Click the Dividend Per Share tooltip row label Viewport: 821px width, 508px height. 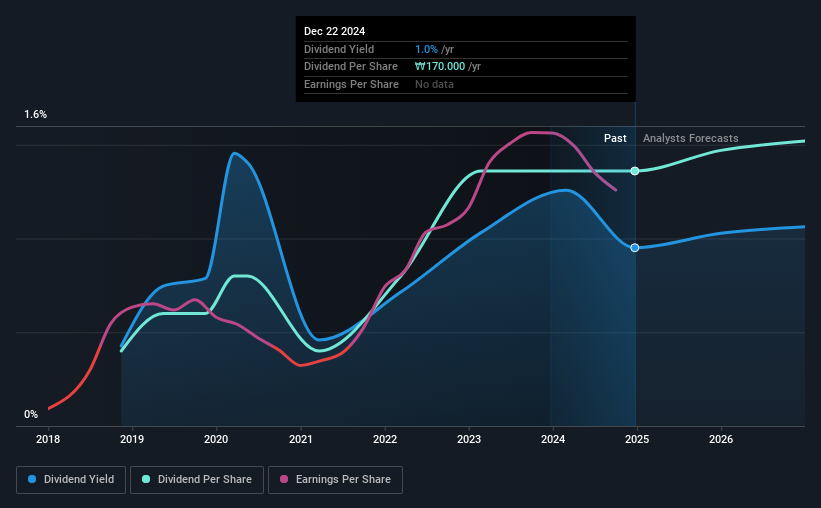tap(351, 67)
